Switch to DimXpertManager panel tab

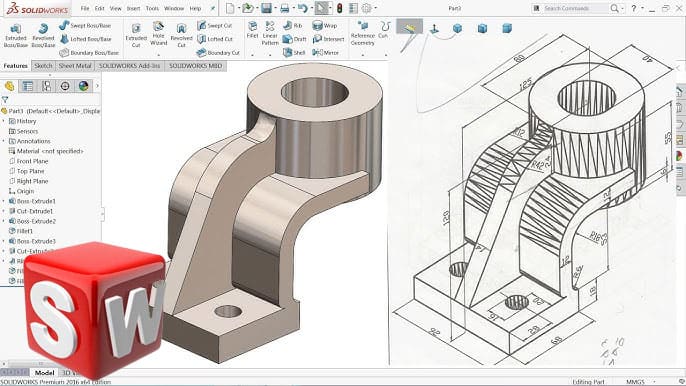click(x=65, y=86)
